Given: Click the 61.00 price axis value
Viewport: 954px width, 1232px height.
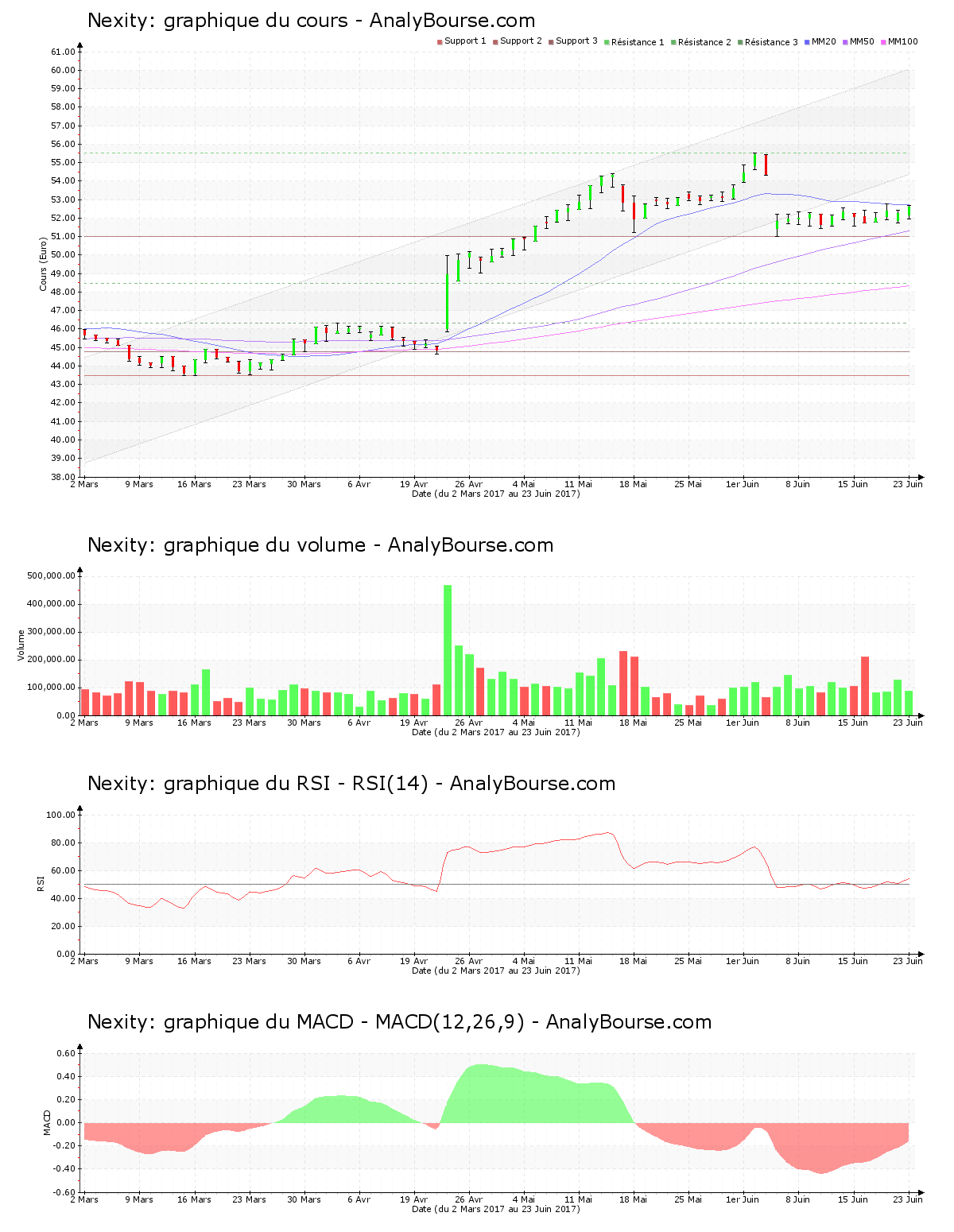Looking at the screenshot, I should [63, 52].
